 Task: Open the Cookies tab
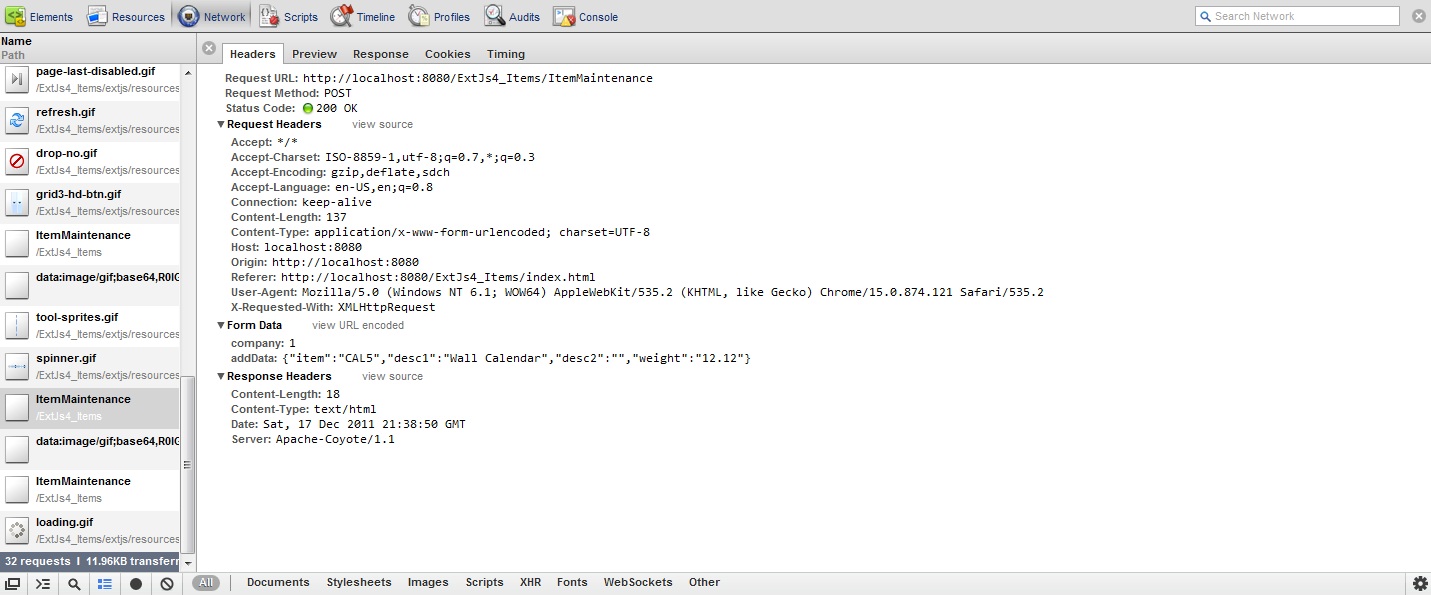tap(446, 53)
